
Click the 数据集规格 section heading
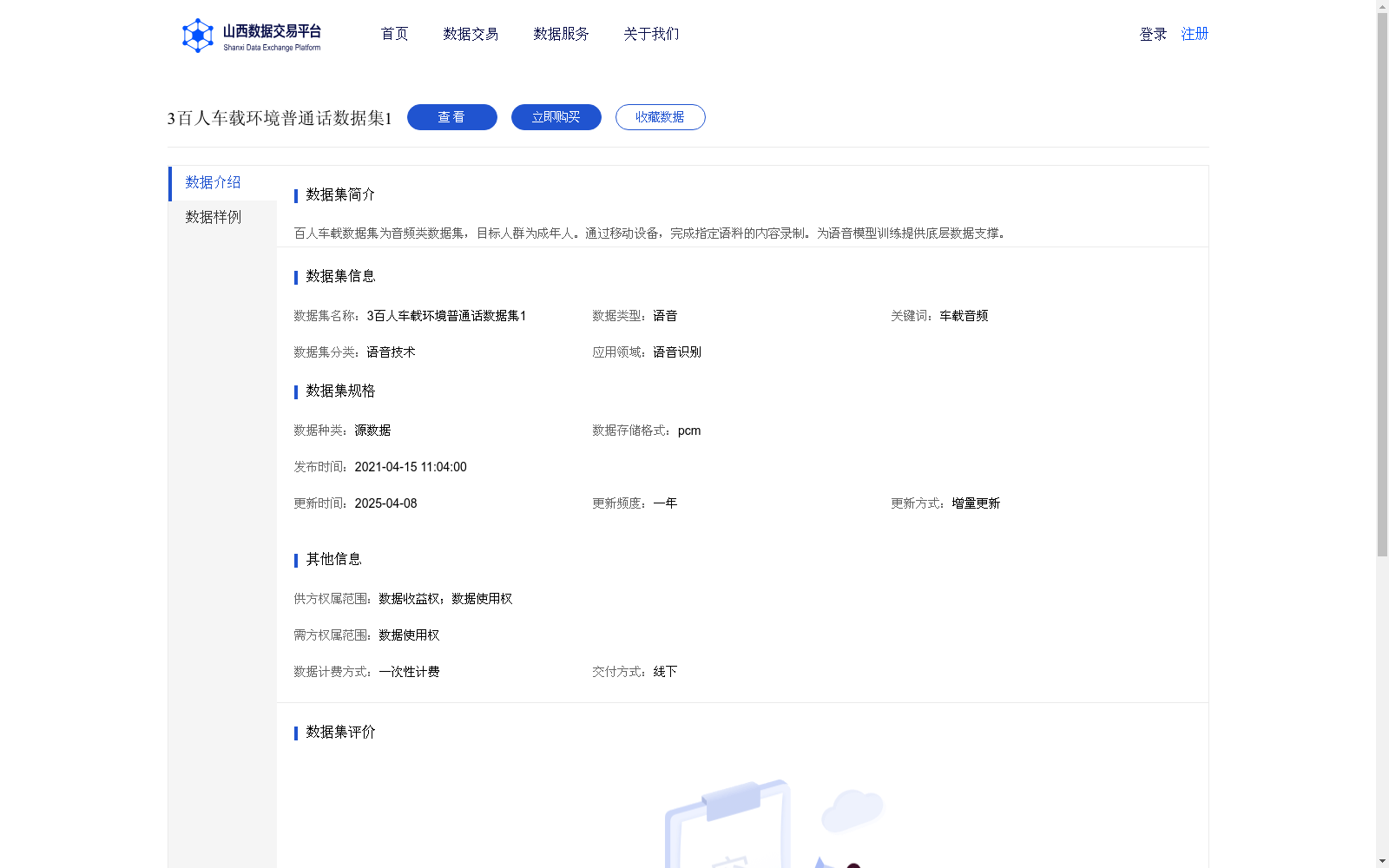[340, 391]
